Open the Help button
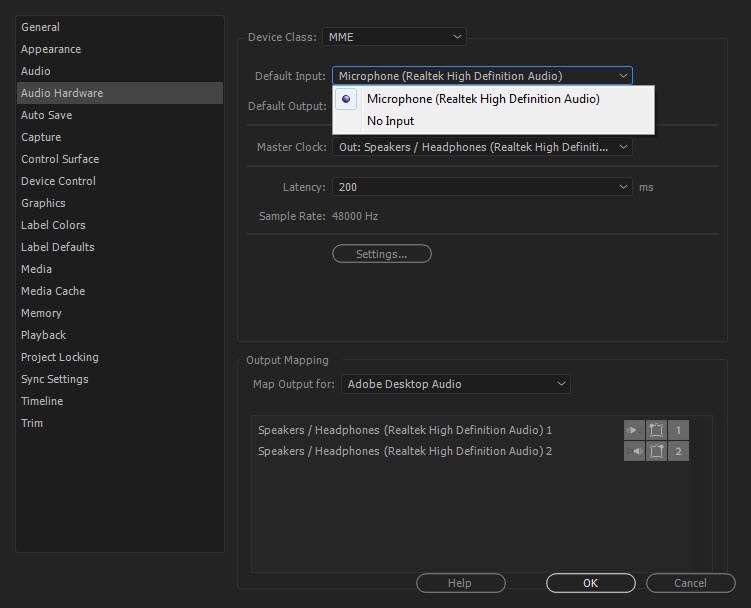The image size is (751, 608). (460, 583)
